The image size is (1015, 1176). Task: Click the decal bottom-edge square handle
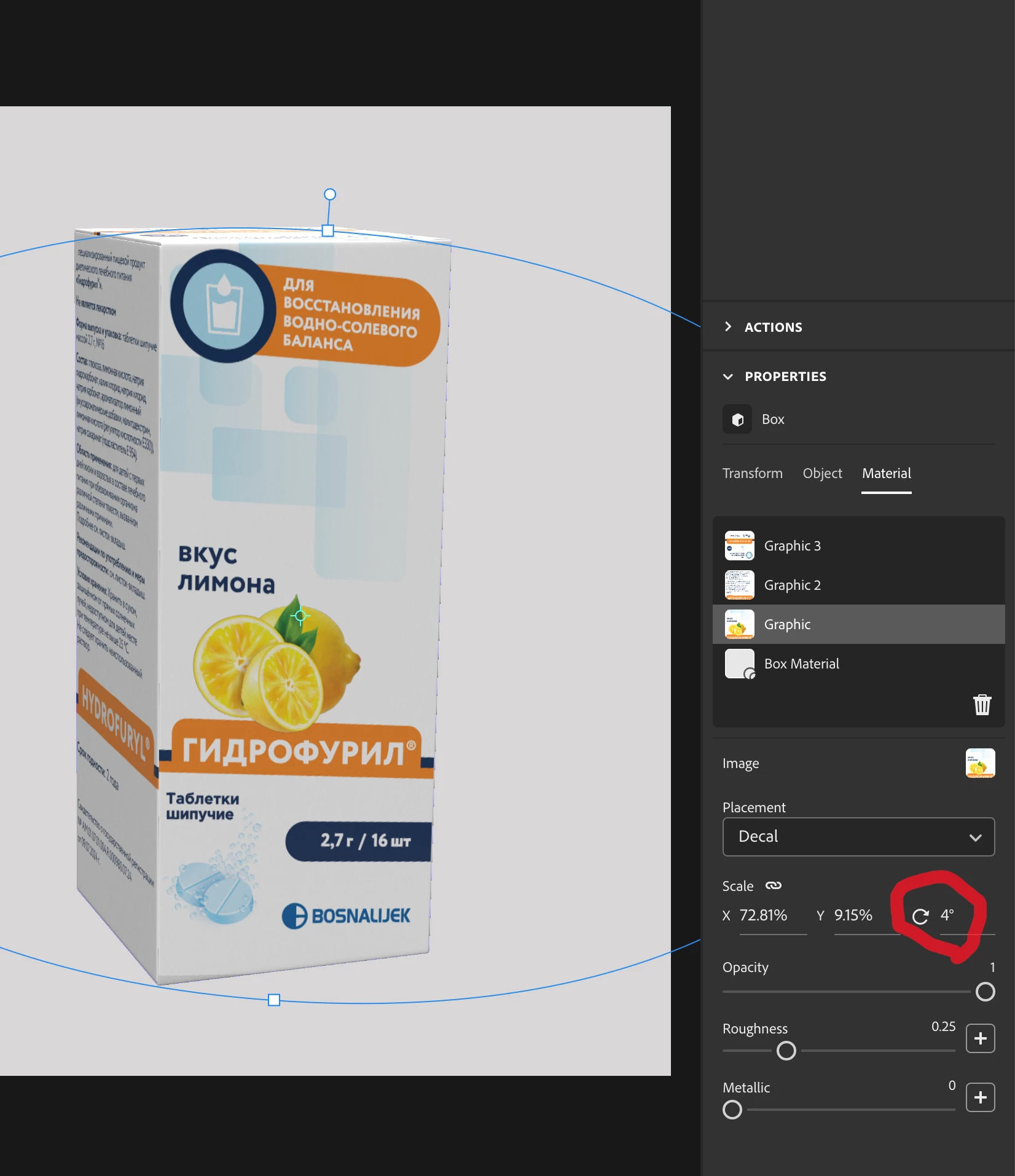click(274, 1000)
